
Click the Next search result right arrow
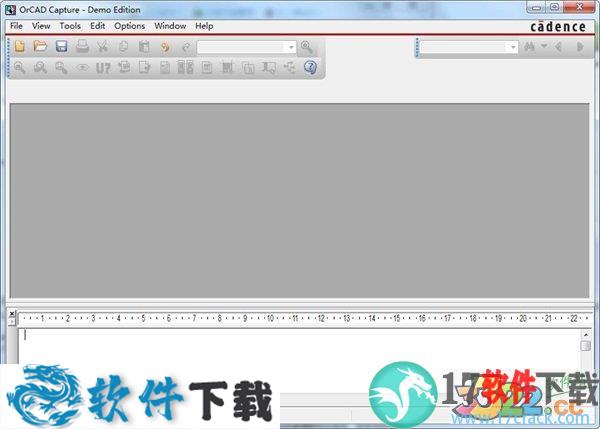pos(580,47)
